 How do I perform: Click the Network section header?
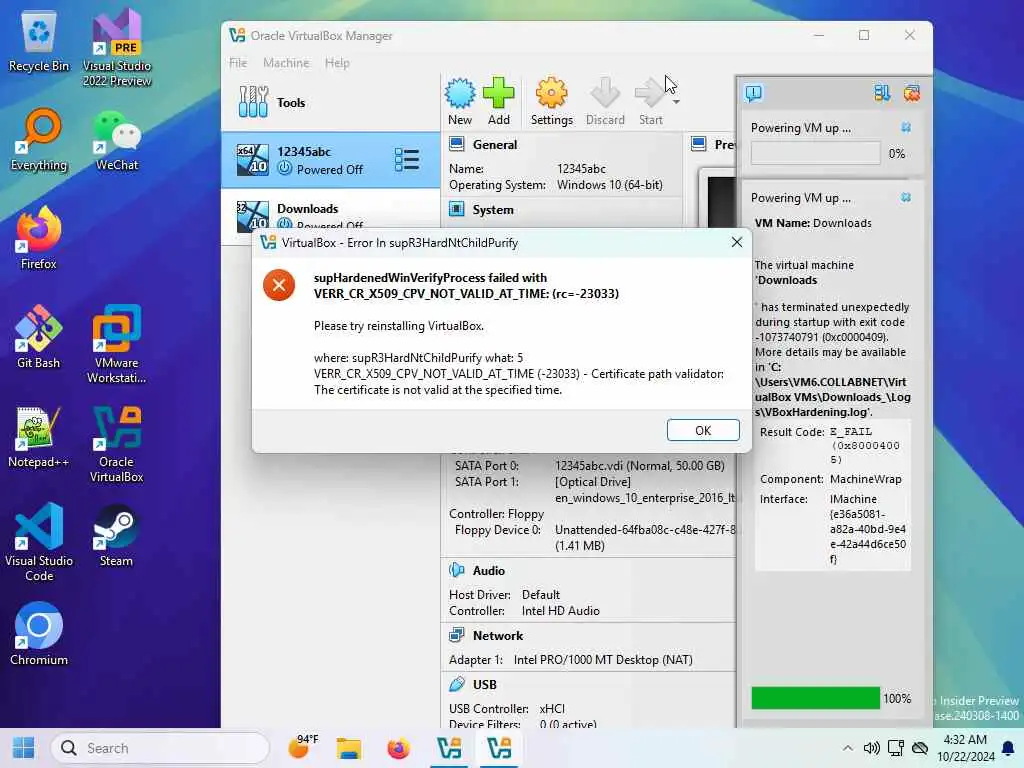pyautogui.click(x=498, y=635)
